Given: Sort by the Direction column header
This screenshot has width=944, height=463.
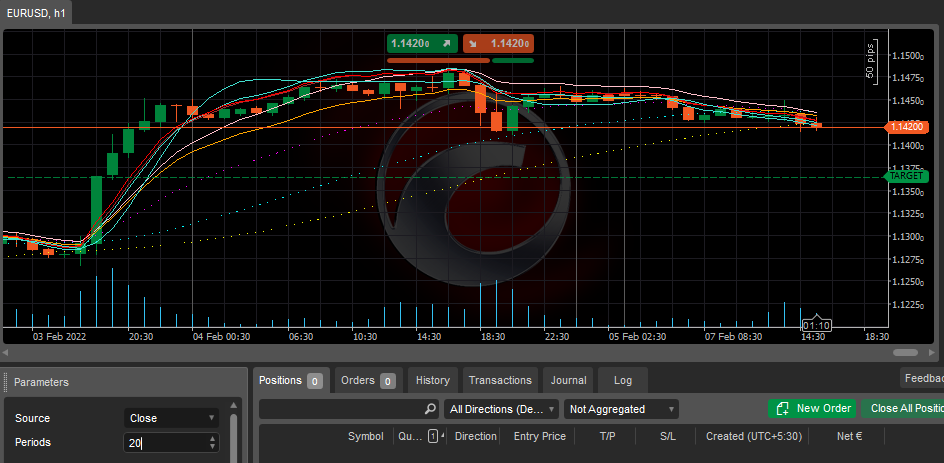Looking at the screenshot, I should point(476,436).
